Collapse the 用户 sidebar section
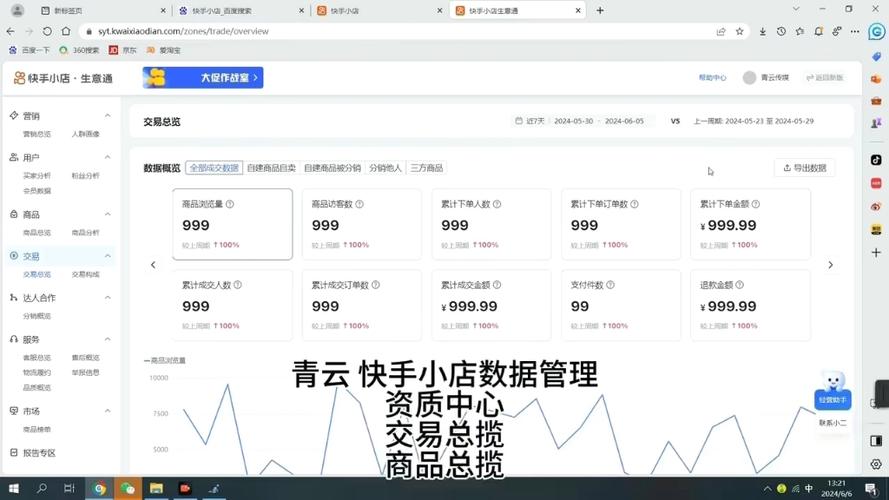 coord(108,157)
